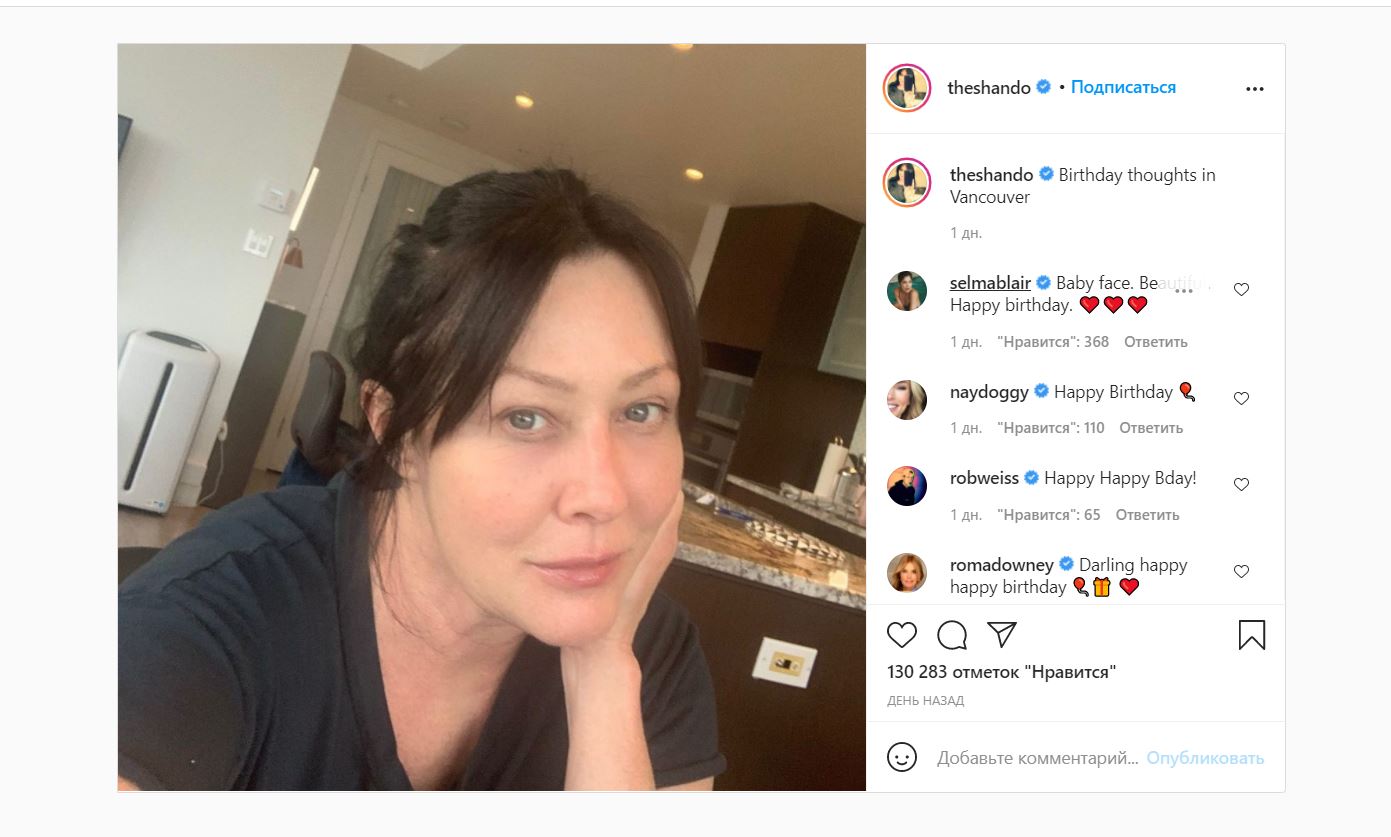Like robweiss's comment heart
Screen dimensions: 1391x837
click(1241, 484)
